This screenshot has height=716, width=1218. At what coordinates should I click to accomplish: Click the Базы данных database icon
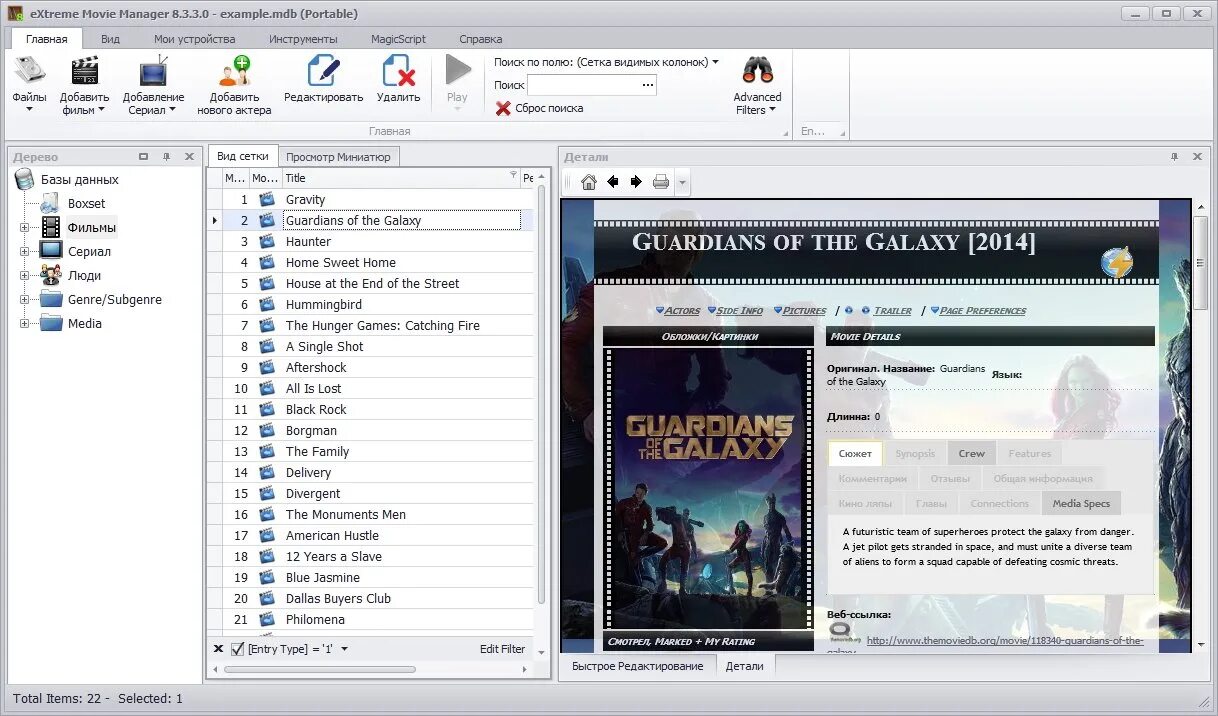pos(25,180)
